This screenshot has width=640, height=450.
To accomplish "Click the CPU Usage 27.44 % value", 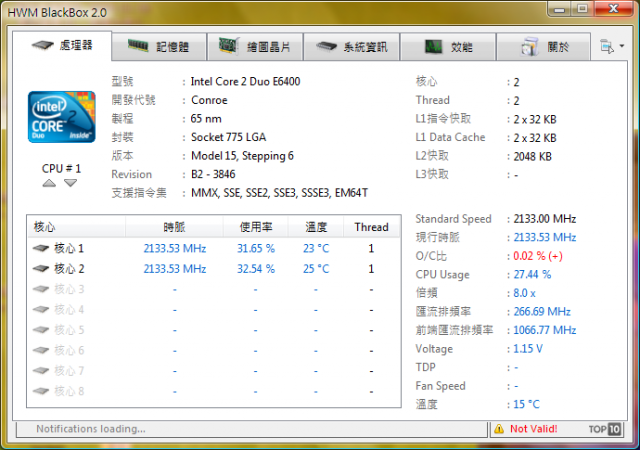I will (x=532, y=274).
